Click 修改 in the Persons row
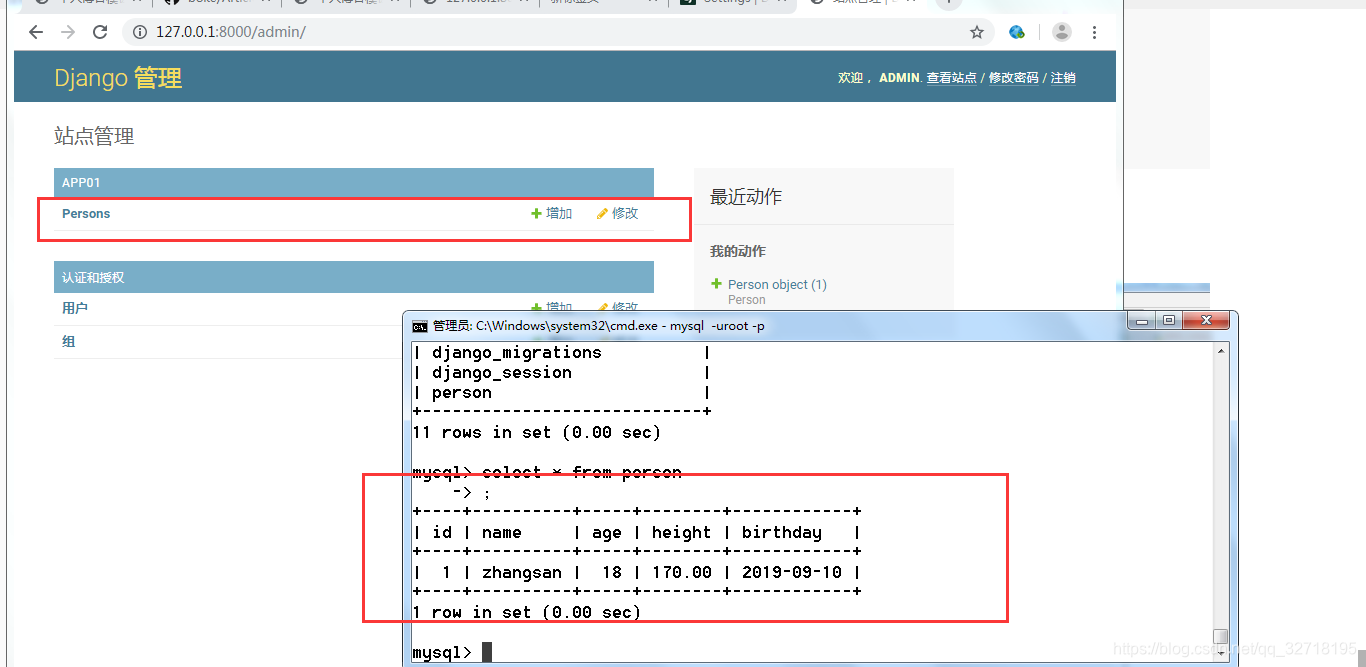 coord(618,213)
